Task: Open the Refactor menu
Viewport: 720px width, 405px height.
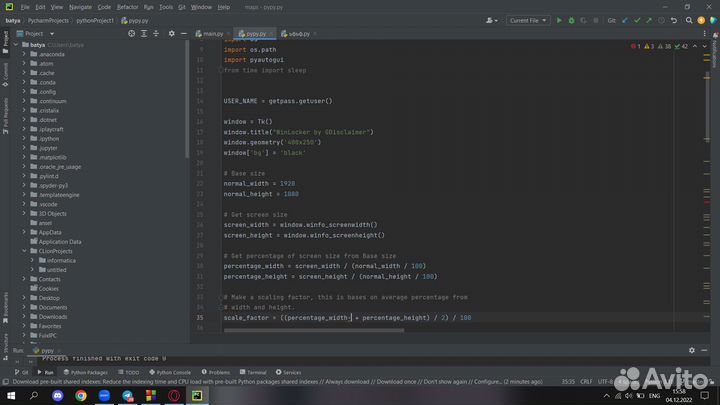Action: 127,6
